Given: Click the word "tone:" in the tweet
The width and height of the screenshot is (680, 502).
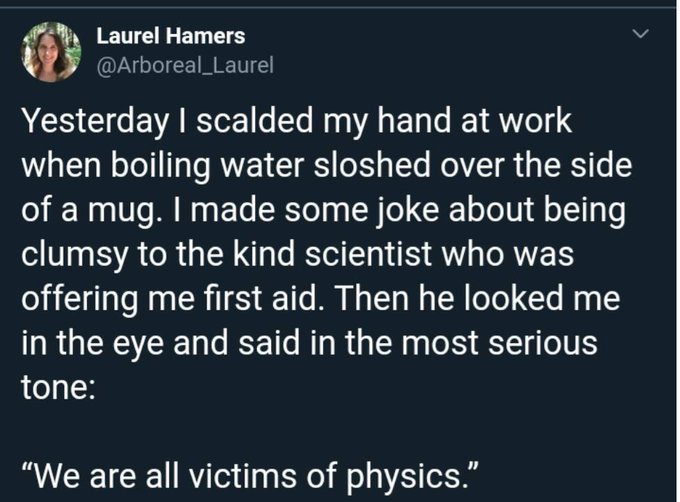Looking at the screenshot, I should pyautogui.click(x=58, y=387).
